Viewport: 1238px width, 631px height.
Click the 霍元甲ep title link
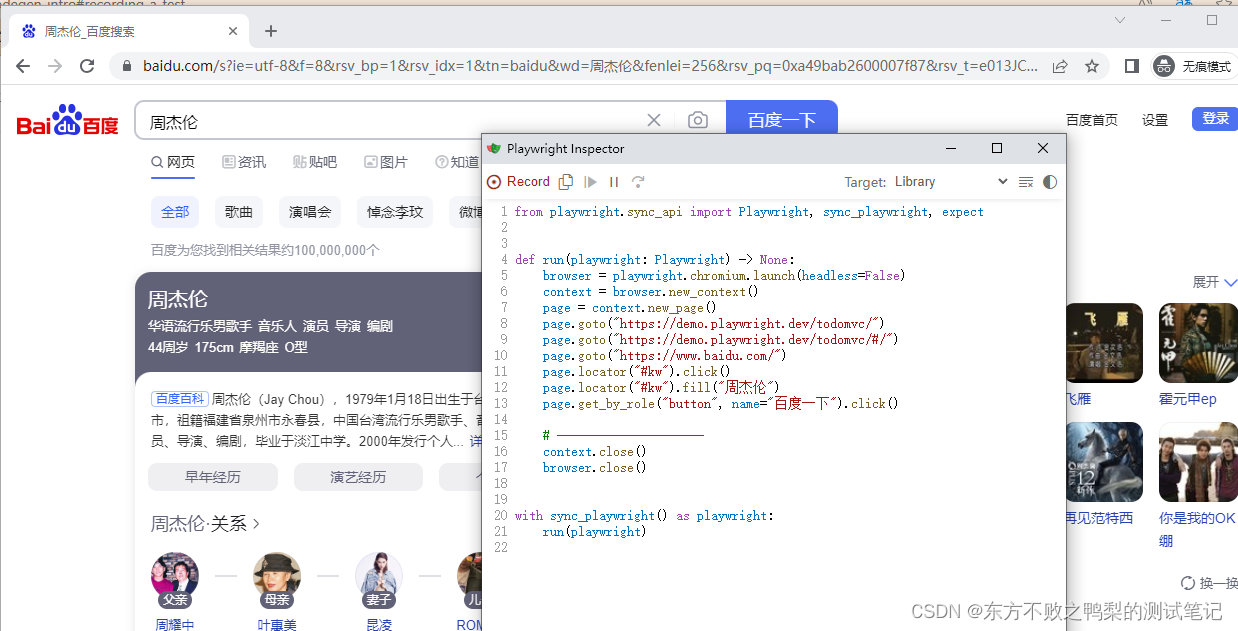coord(1188,399)
